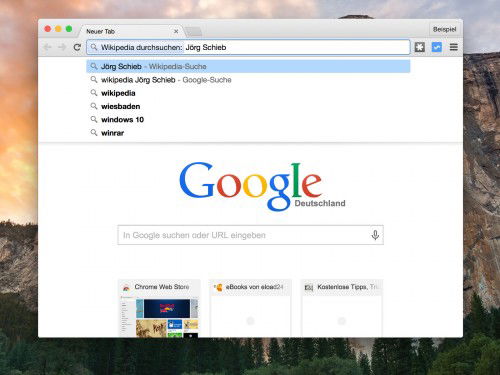The height and width of the screenshot is (375, 500).
Task: Close the Neuer Tab tab
Action: [x=176, y=31]
